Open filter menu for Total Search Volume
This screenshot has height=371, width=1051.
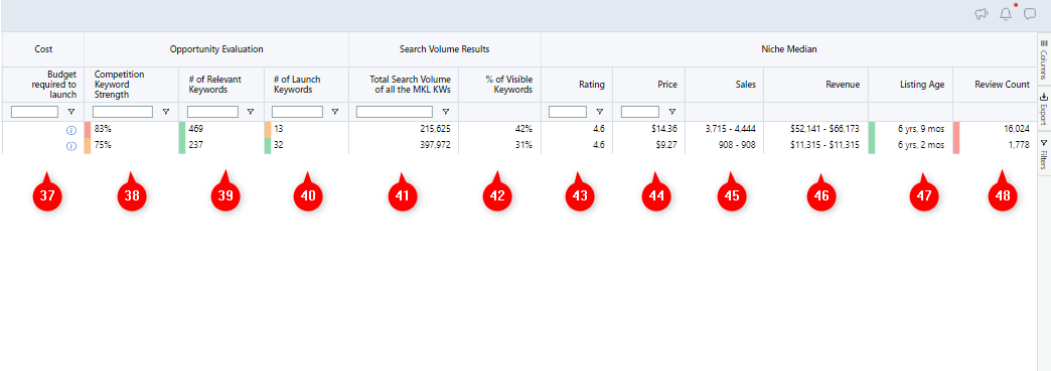pyautogui.click(x=445, y=112)
